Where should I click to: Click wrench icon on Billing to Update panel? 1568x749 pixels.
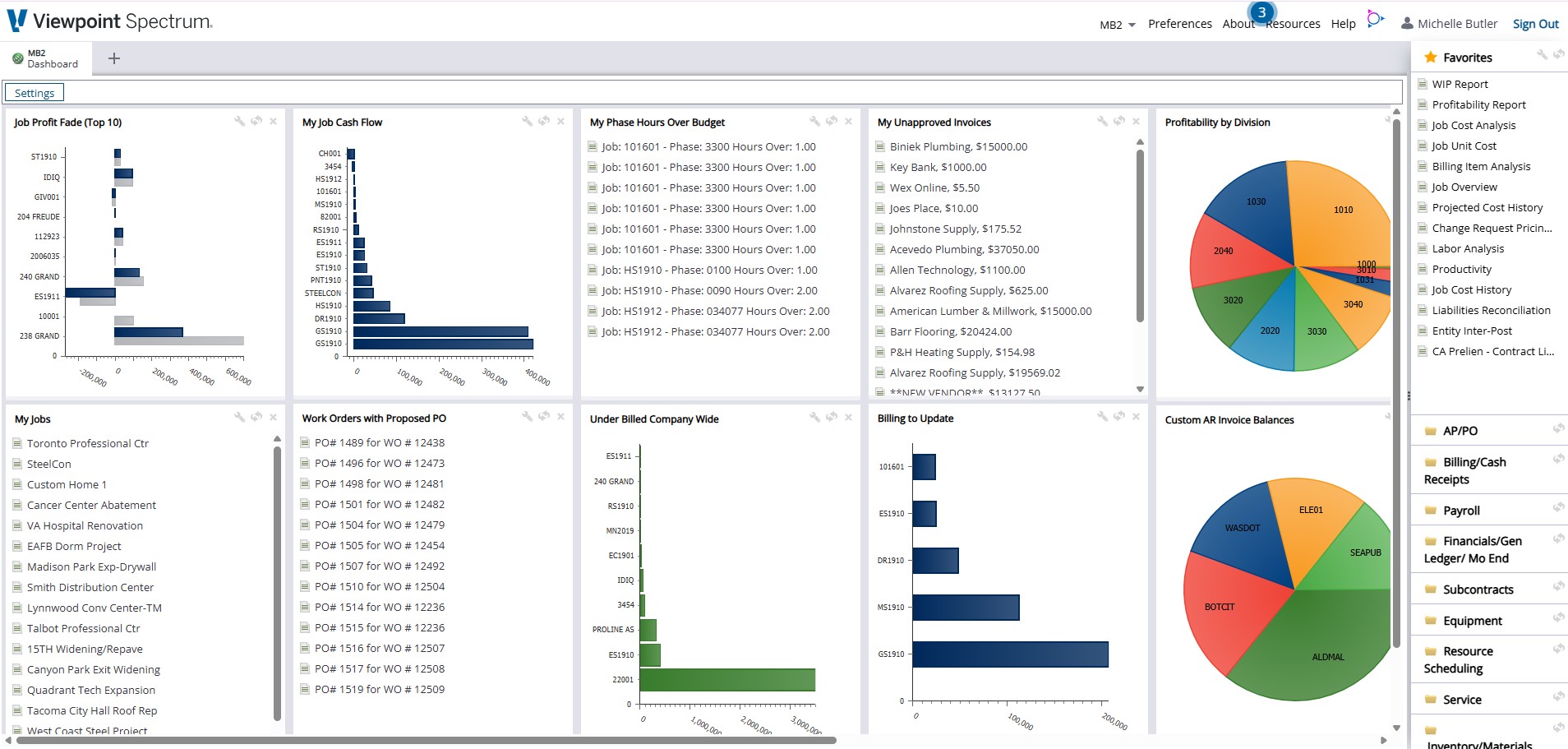[1102, 417]
